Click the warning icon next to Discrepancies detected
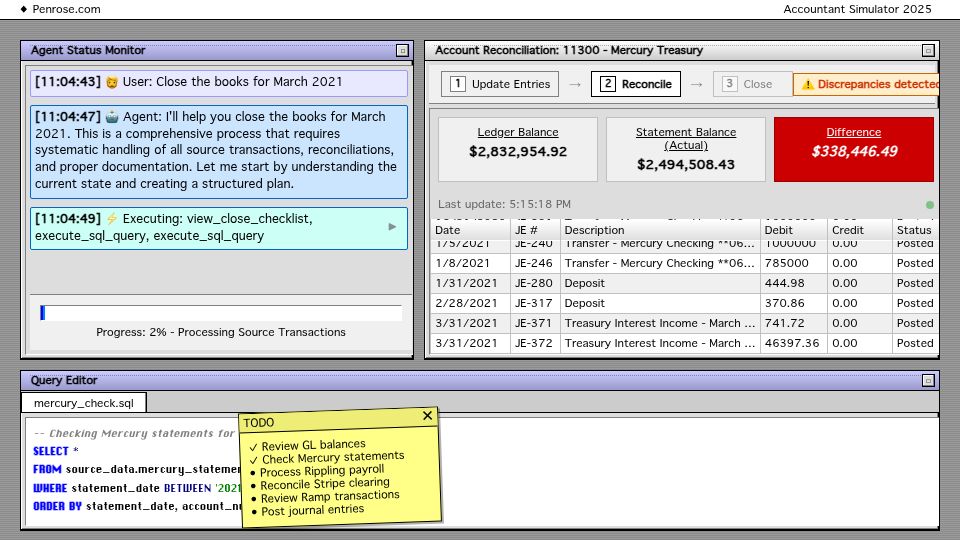The width and height of the screenshot is (960, 540). [x=808, y=84]
